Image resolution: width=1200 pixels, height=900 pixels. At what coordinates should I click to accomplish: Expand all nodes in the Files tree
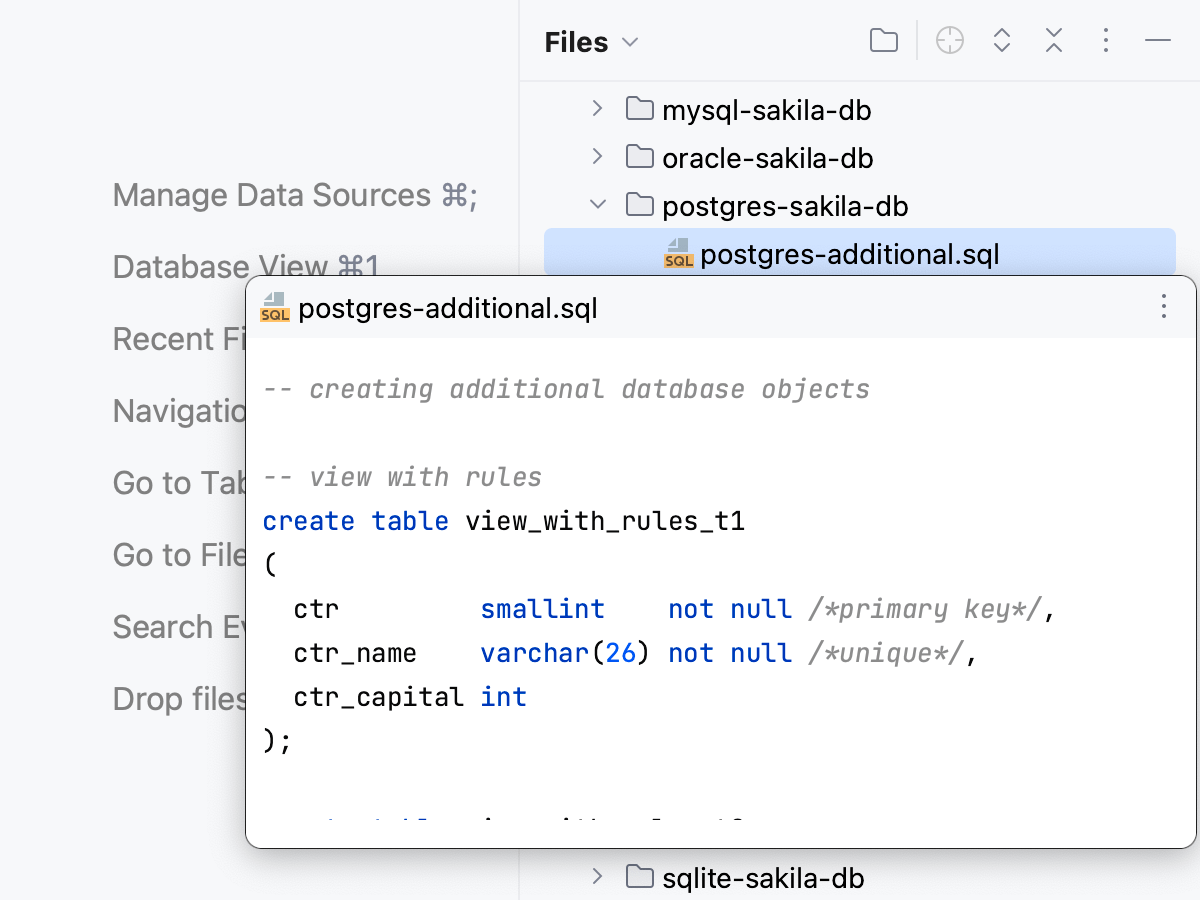point(1001,41)
